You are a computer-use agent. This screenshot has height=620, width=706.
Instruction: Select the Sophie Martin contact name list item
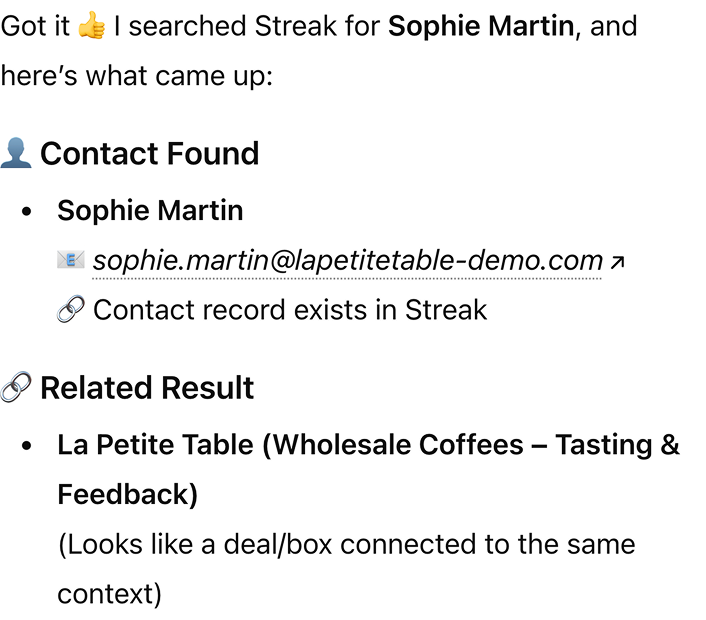coord(150,211)
